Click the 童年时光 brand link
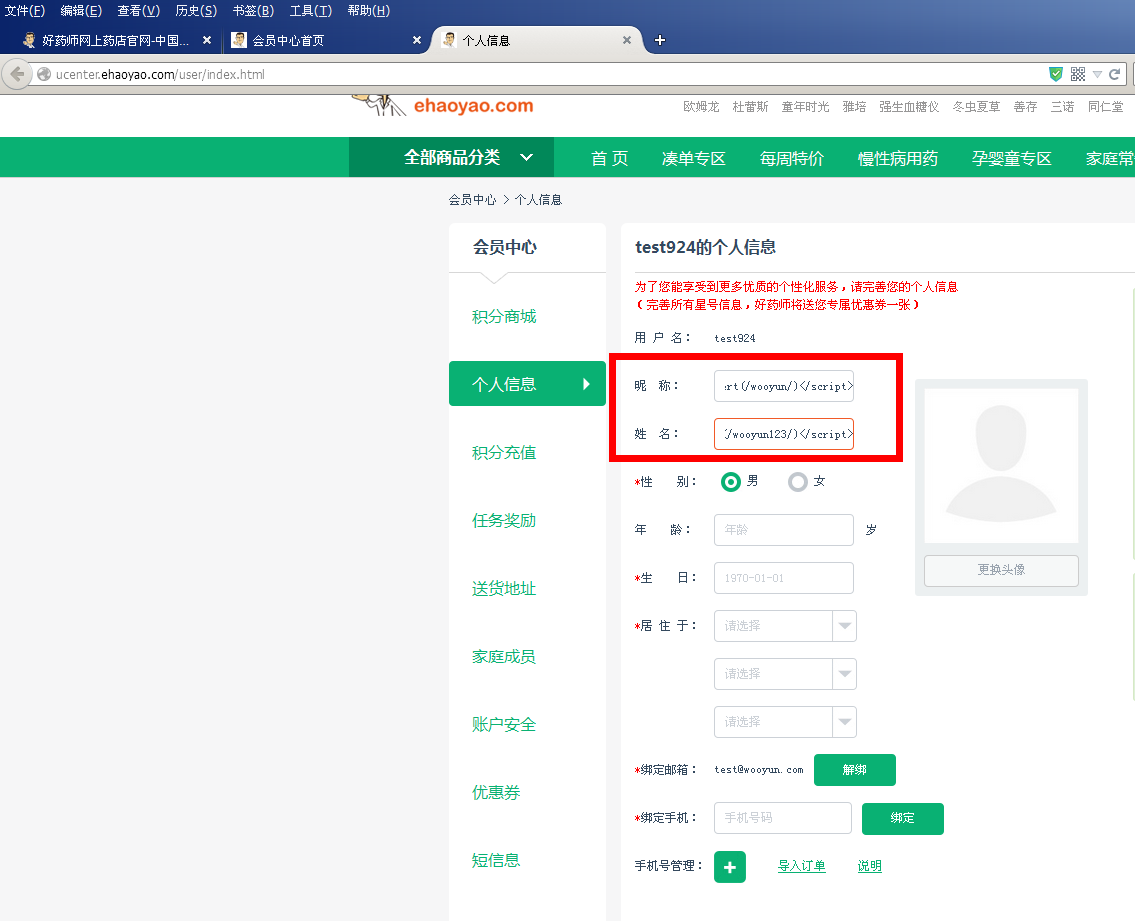The image size is (1135, 921). [805, 106]
